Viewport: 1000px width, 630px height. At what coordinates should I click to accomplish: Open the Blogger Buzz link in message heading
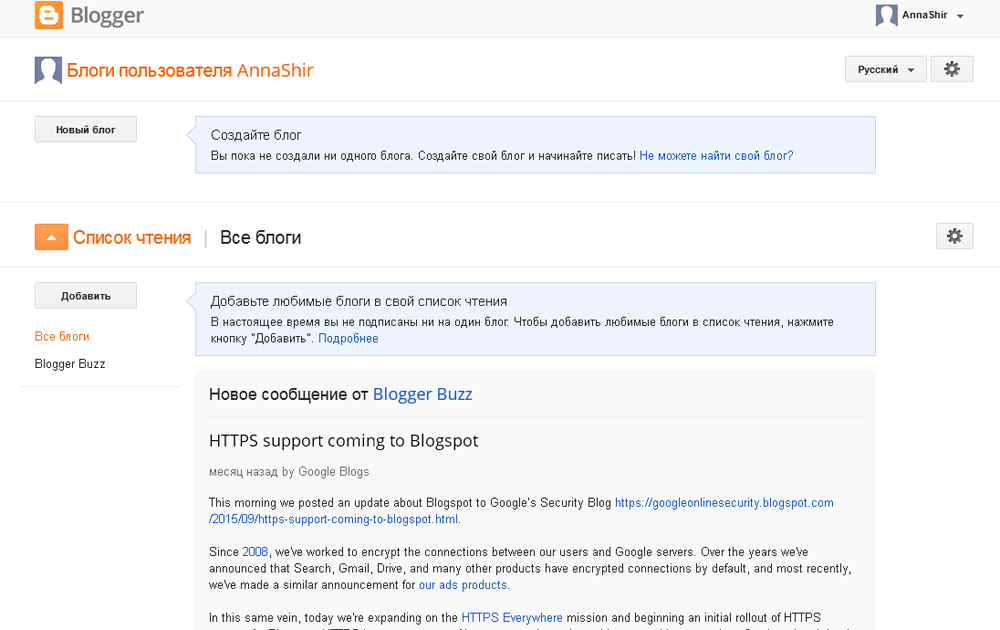pos(422,394)
